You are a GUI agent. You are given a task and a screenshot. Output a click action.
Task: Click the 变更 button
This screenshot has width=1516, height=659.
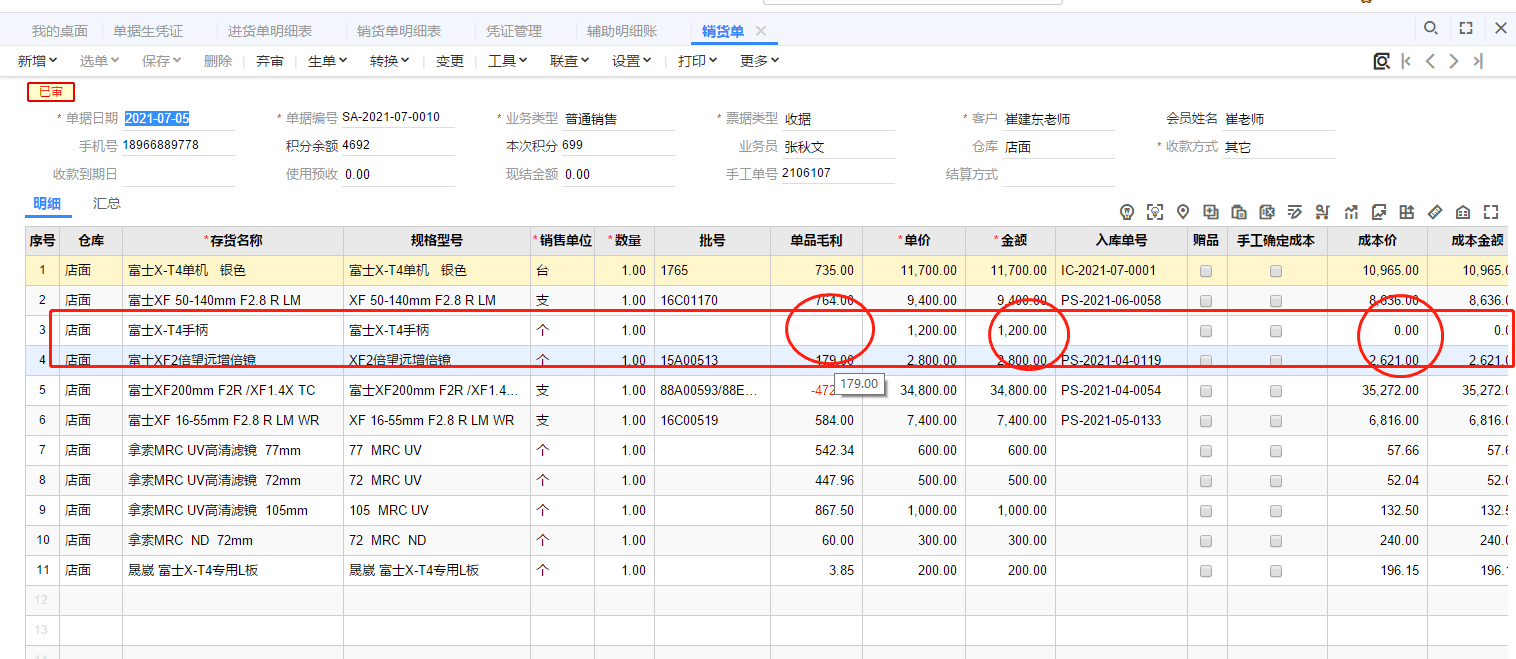coord(450,61)
